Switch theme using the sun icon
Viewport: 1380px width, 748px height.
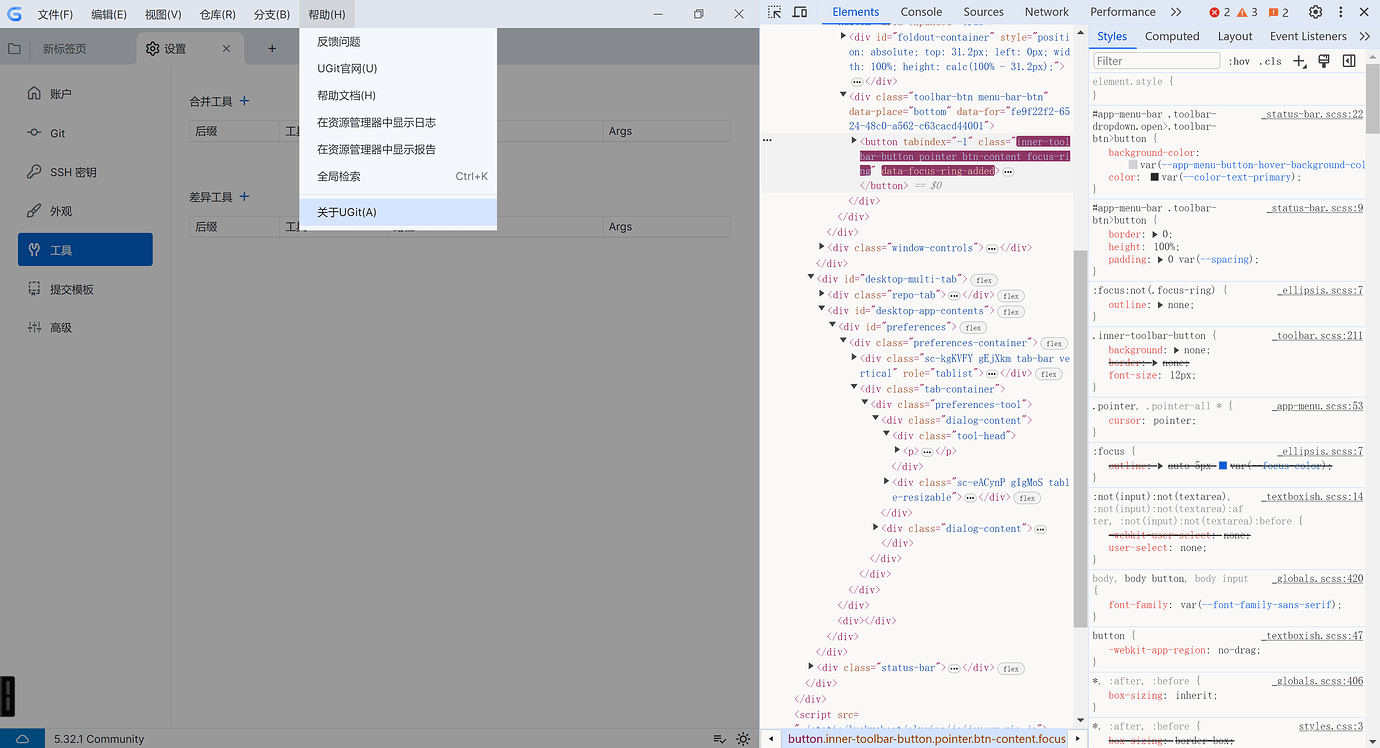point(743,739)
